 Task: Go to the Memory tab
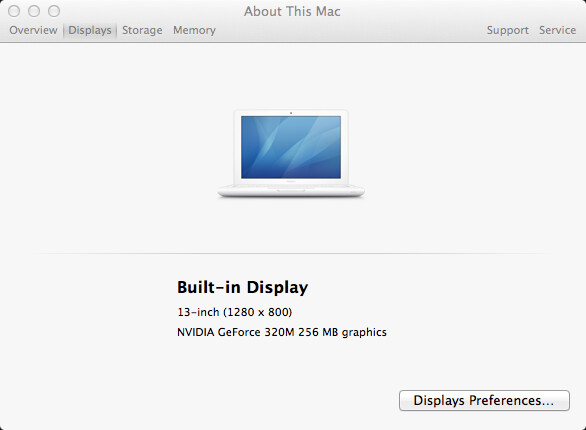click(194, 30)
